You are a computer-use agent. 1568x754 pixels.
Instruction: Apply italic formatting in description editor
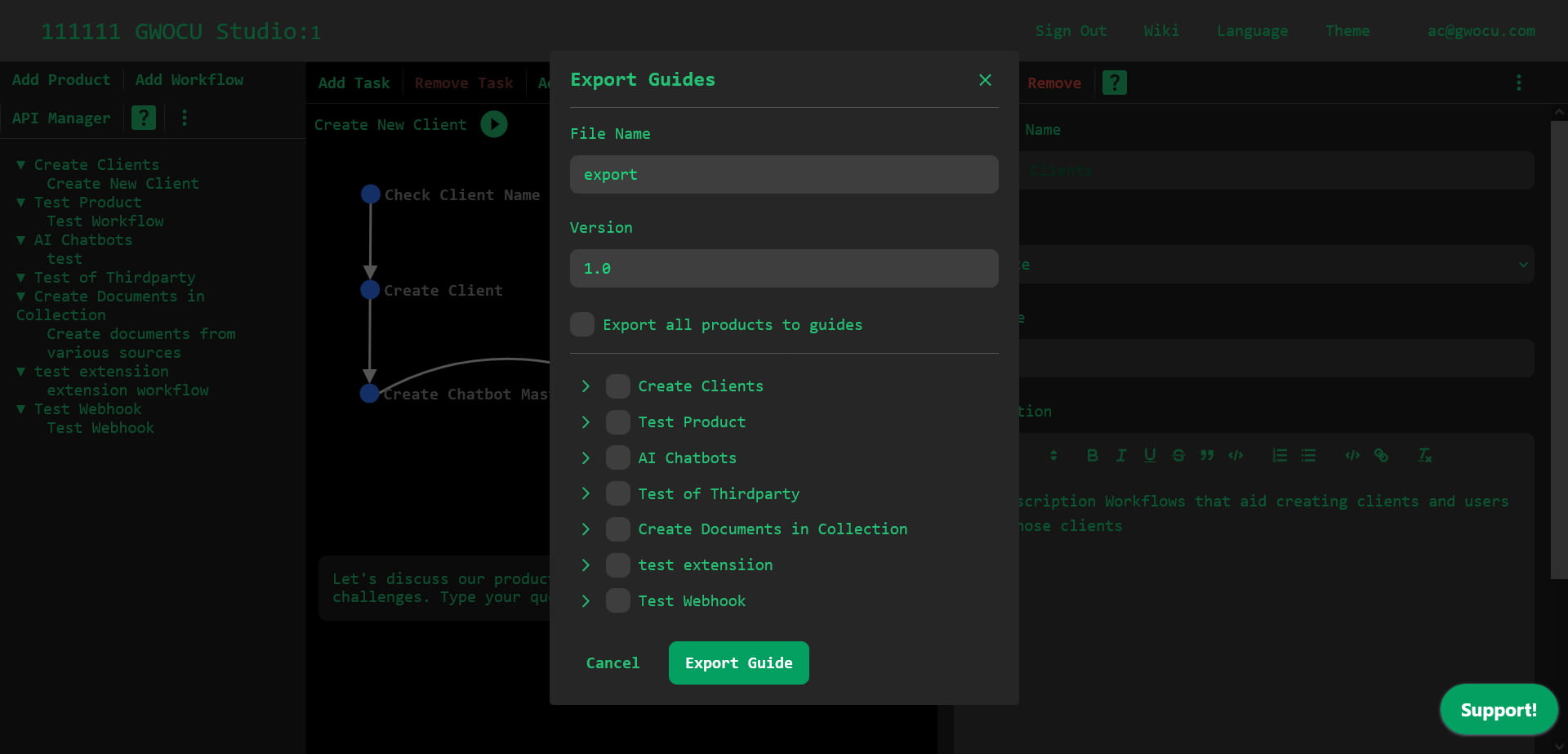coord(1120,456)
